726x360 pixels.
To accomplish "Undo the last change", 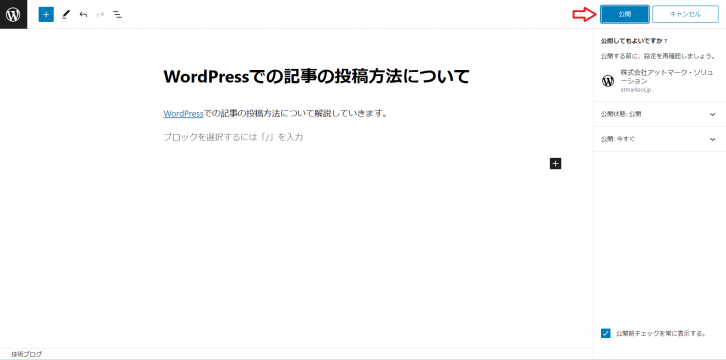I will click(83, 14).
